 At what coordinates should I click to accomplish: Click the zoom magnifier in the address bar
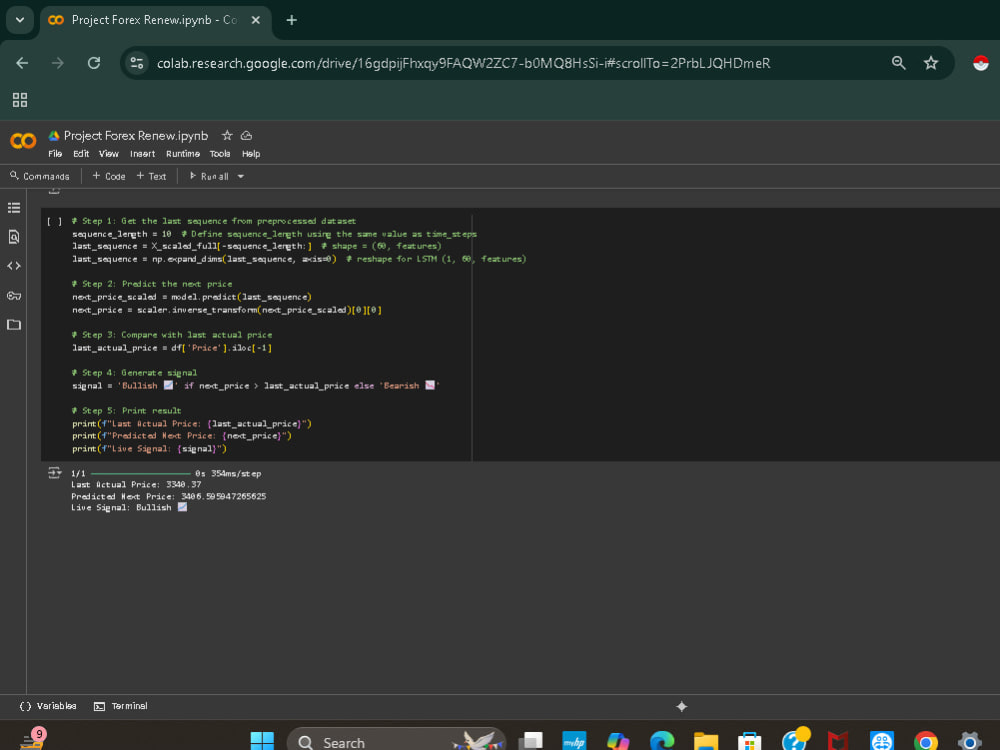coord(899,62)
